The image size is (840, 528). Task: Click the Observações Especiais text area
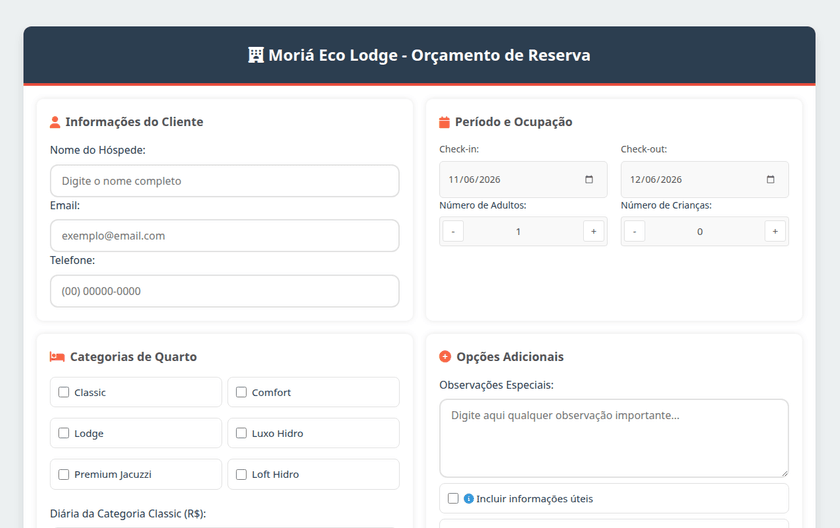point(614,438)
